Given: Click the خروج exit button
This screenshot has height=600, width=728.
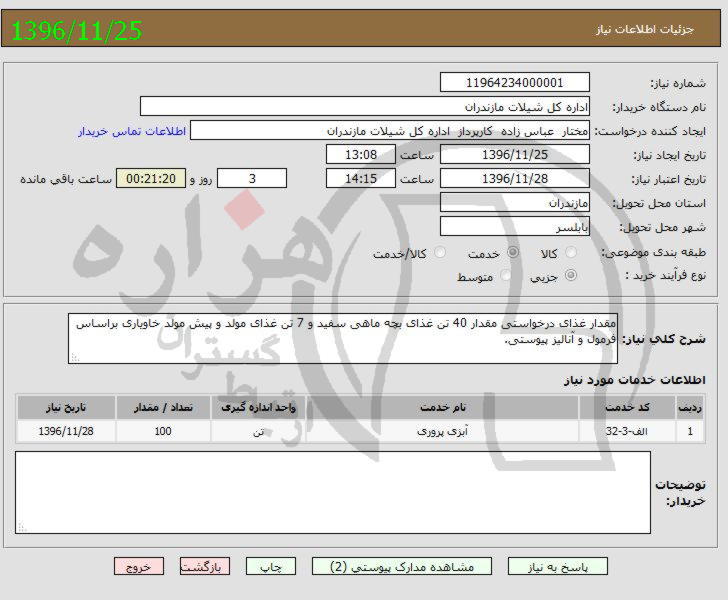Looking at the screenshot, I should (x=139, y=567).
